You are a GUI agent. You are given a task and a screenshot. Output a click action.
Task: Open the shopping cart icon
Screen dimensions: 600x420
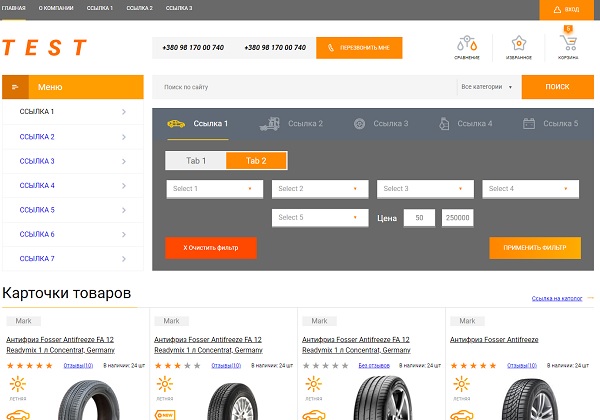[568, 42]
